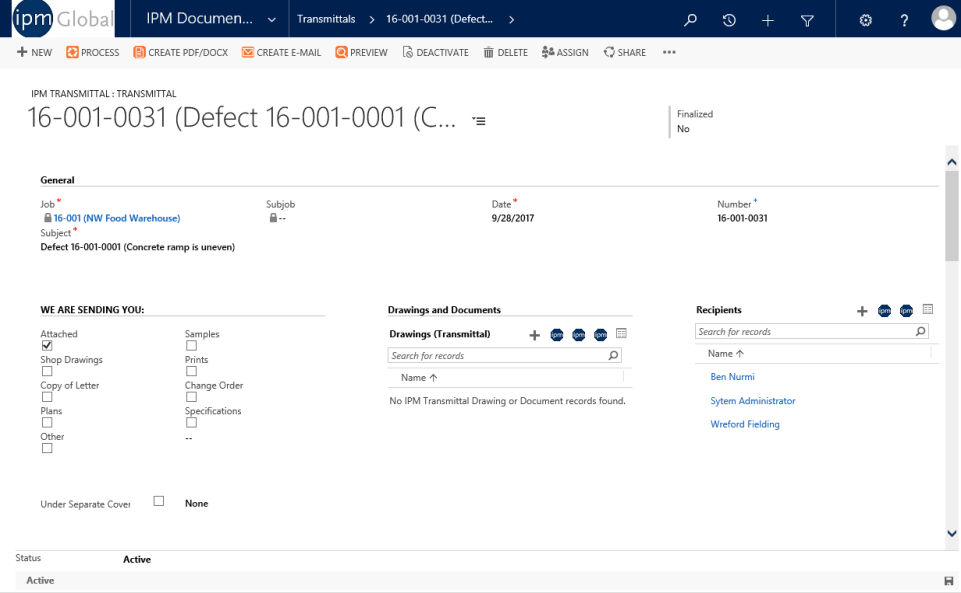Open the more commands ellipsis menu

[669, 52]
